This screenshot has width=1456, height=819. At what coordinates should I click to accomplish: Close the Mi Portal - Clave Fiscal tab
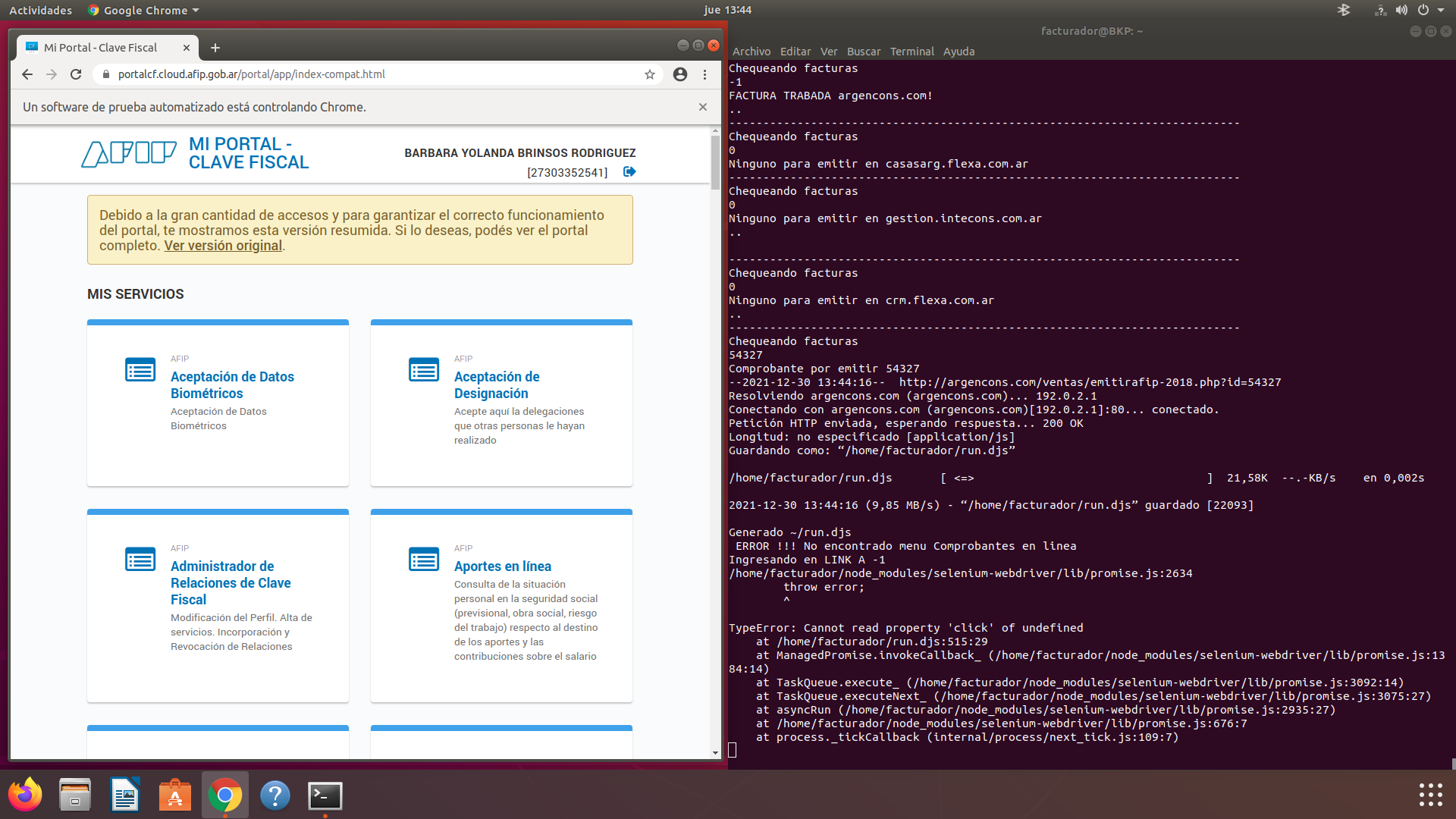pyautogui.click(x=187, y=48)
